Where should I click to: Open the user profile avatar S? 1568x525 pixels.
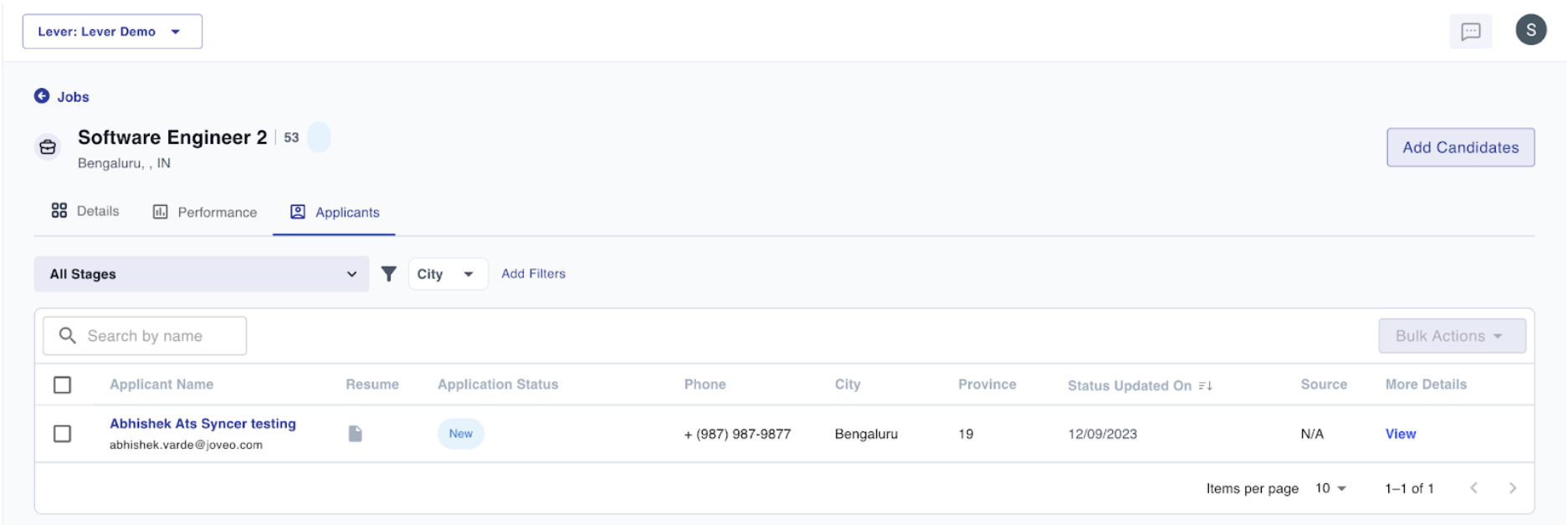pos(1530,30)
